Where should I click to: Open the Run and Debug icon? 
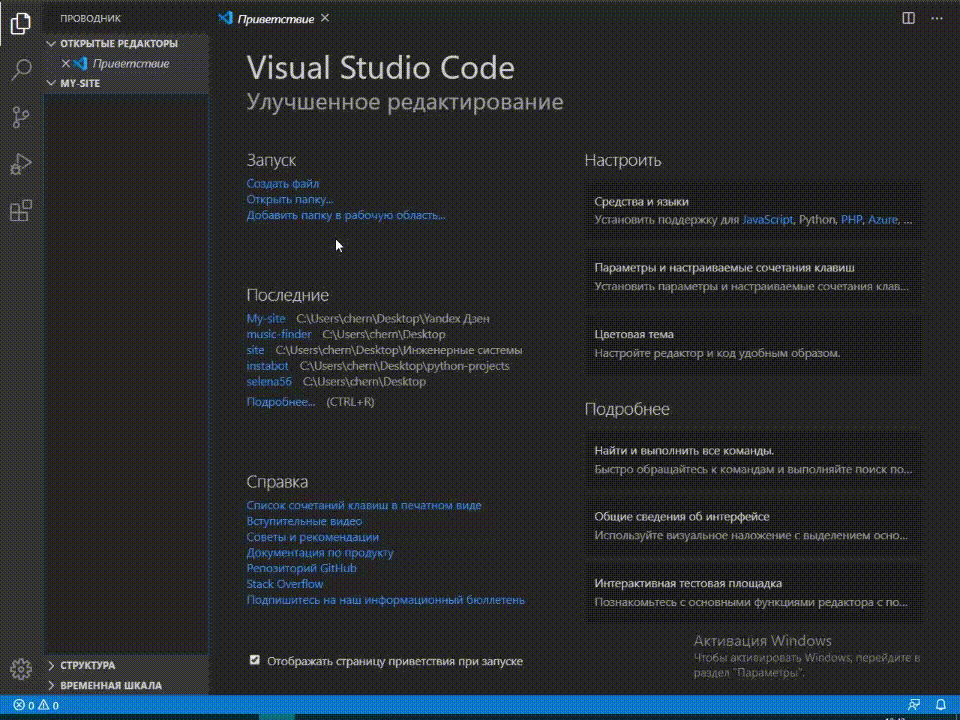pos(21,164)
